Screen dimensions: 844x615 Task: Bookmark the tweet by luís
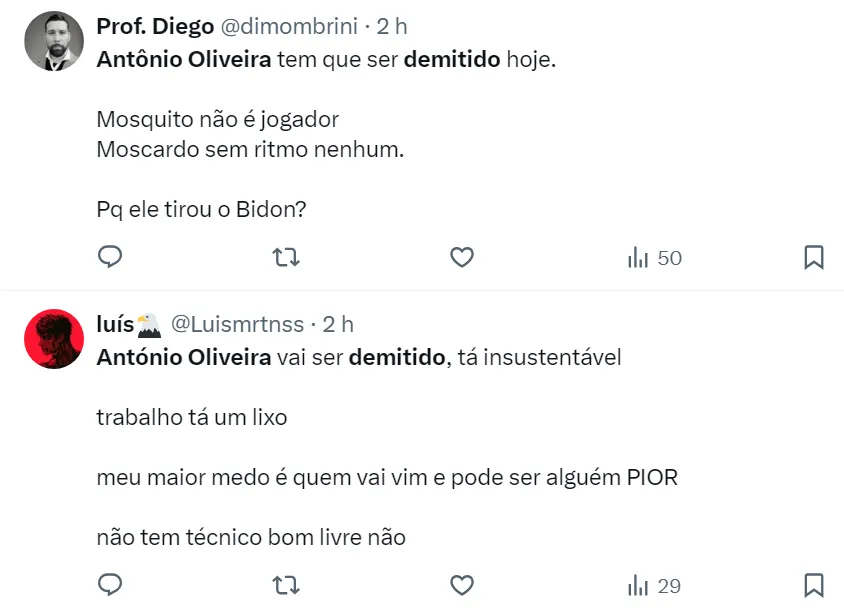[814, 585]
